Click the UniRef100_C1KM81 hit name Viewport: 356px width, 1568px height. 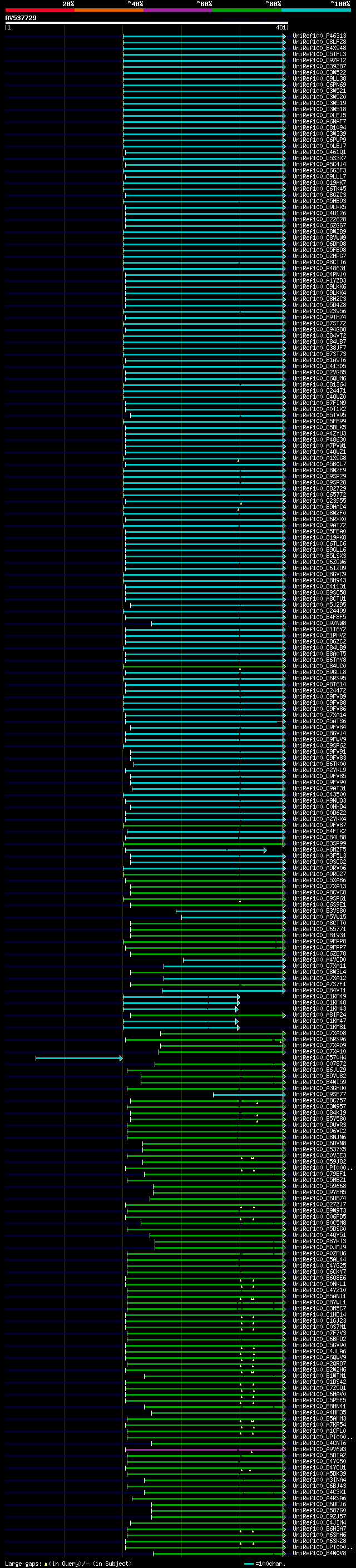pyautogui.click(x=319, y=1027)
